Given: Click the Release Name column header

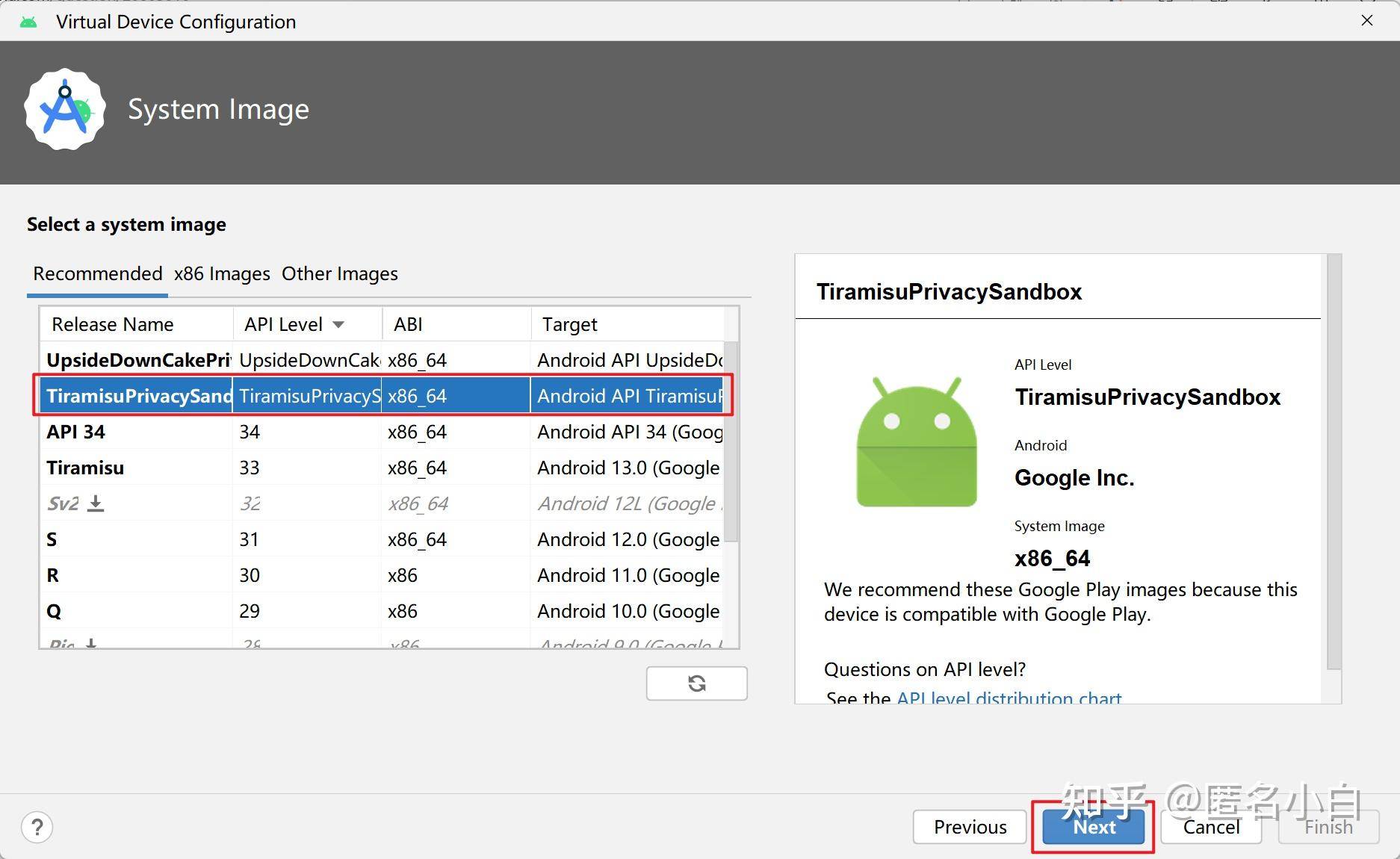Looking at the screenshot, I should (136, 324).
